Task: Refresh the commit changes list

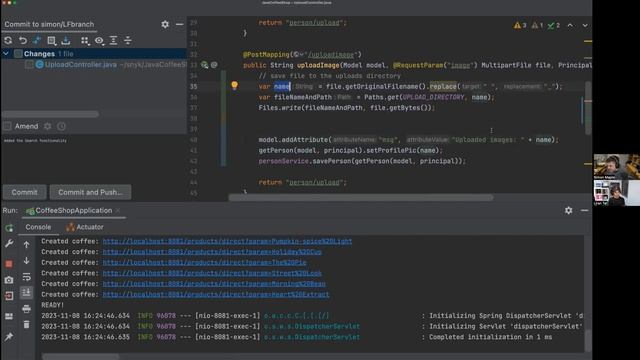Action: [x=8, y=40]
